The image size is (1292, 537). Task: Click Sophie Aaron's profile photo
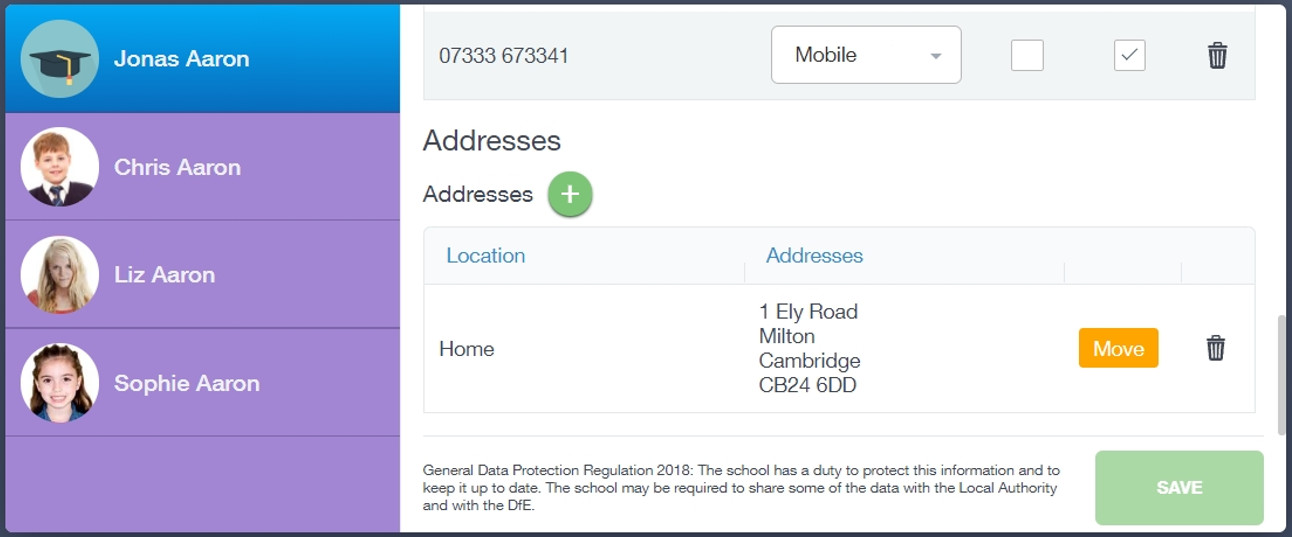coord(60,383)
